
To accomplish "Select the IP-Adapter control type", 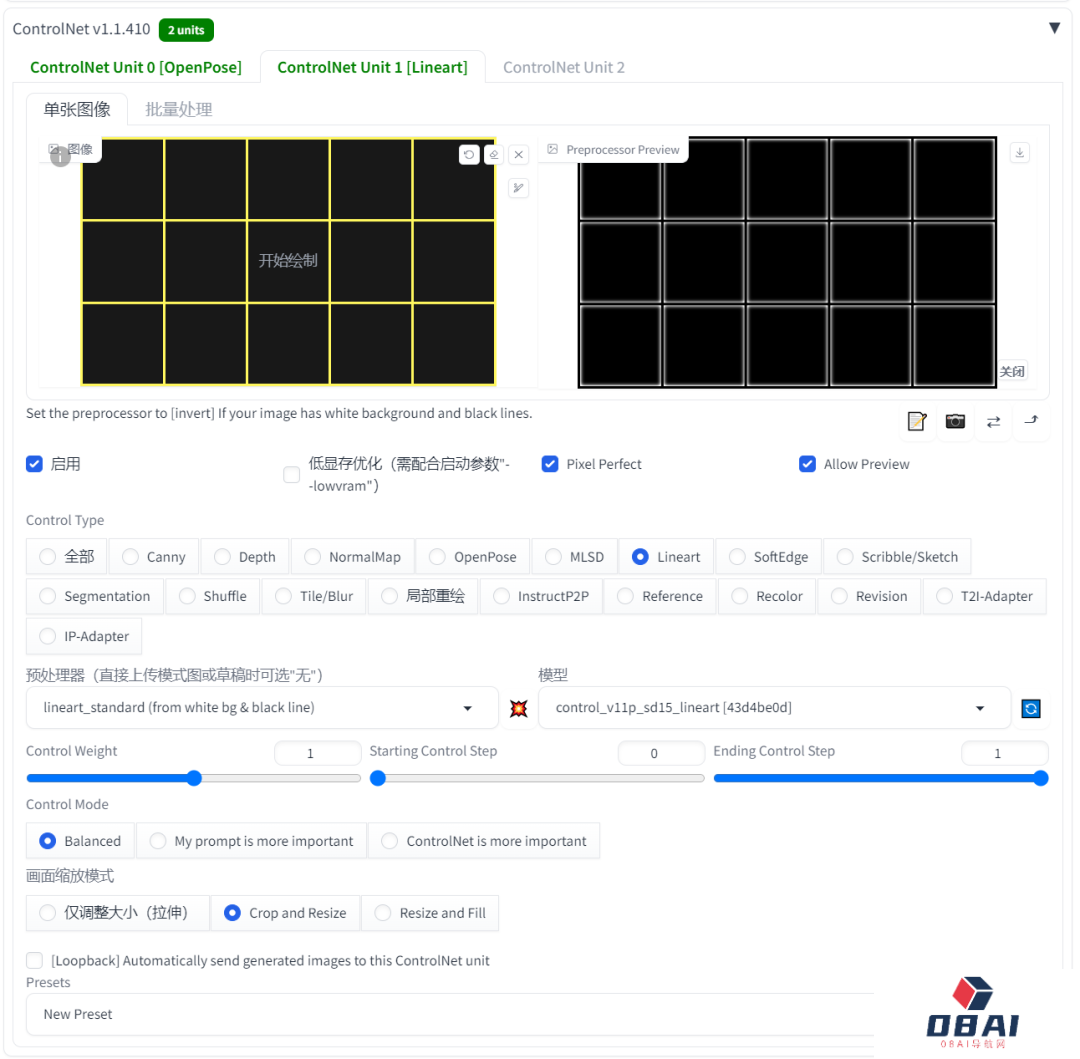I will (84, 636).
